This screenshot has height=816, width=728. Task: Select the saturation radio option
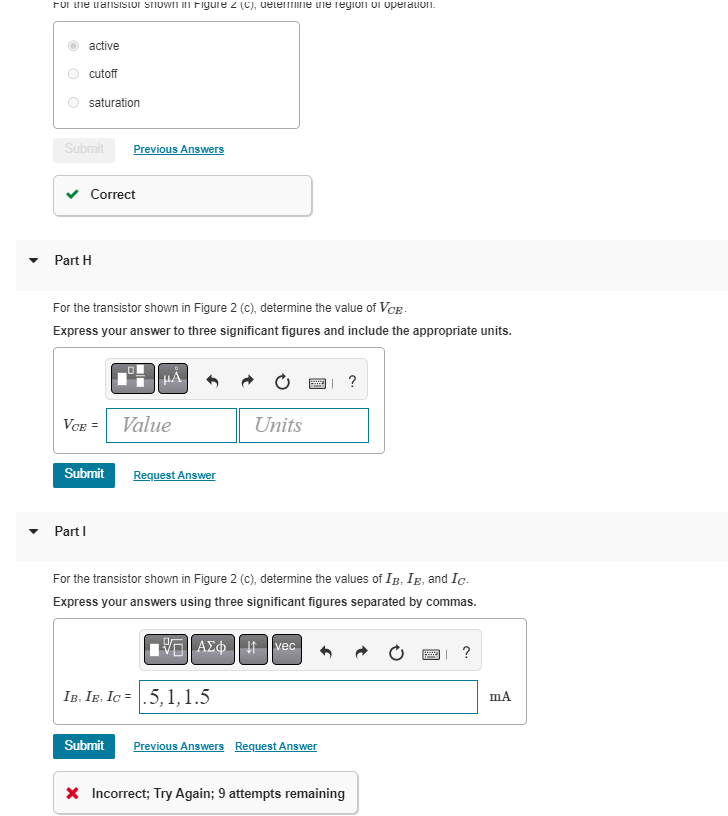[x=73, y=103]
